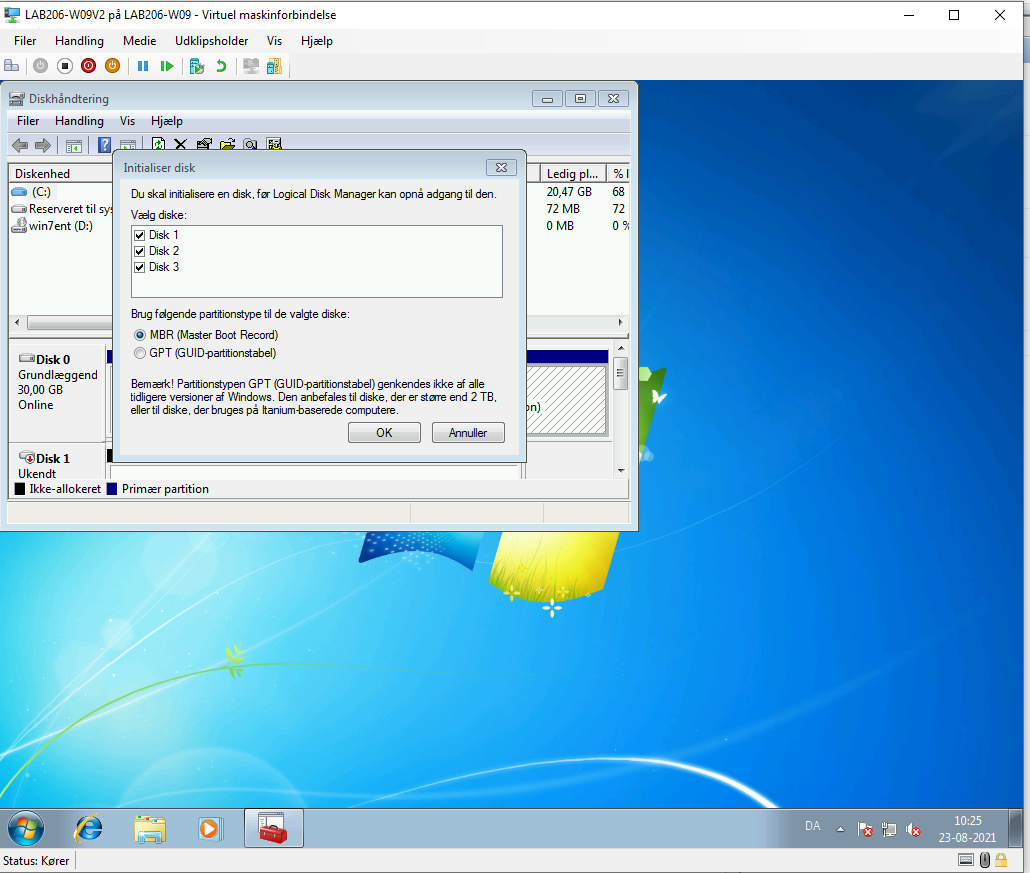Image resolution: width=1030 pixels, height=873 pixels.
Task: Open the Action Center flag tray icon
Action: tap(864, 830)
